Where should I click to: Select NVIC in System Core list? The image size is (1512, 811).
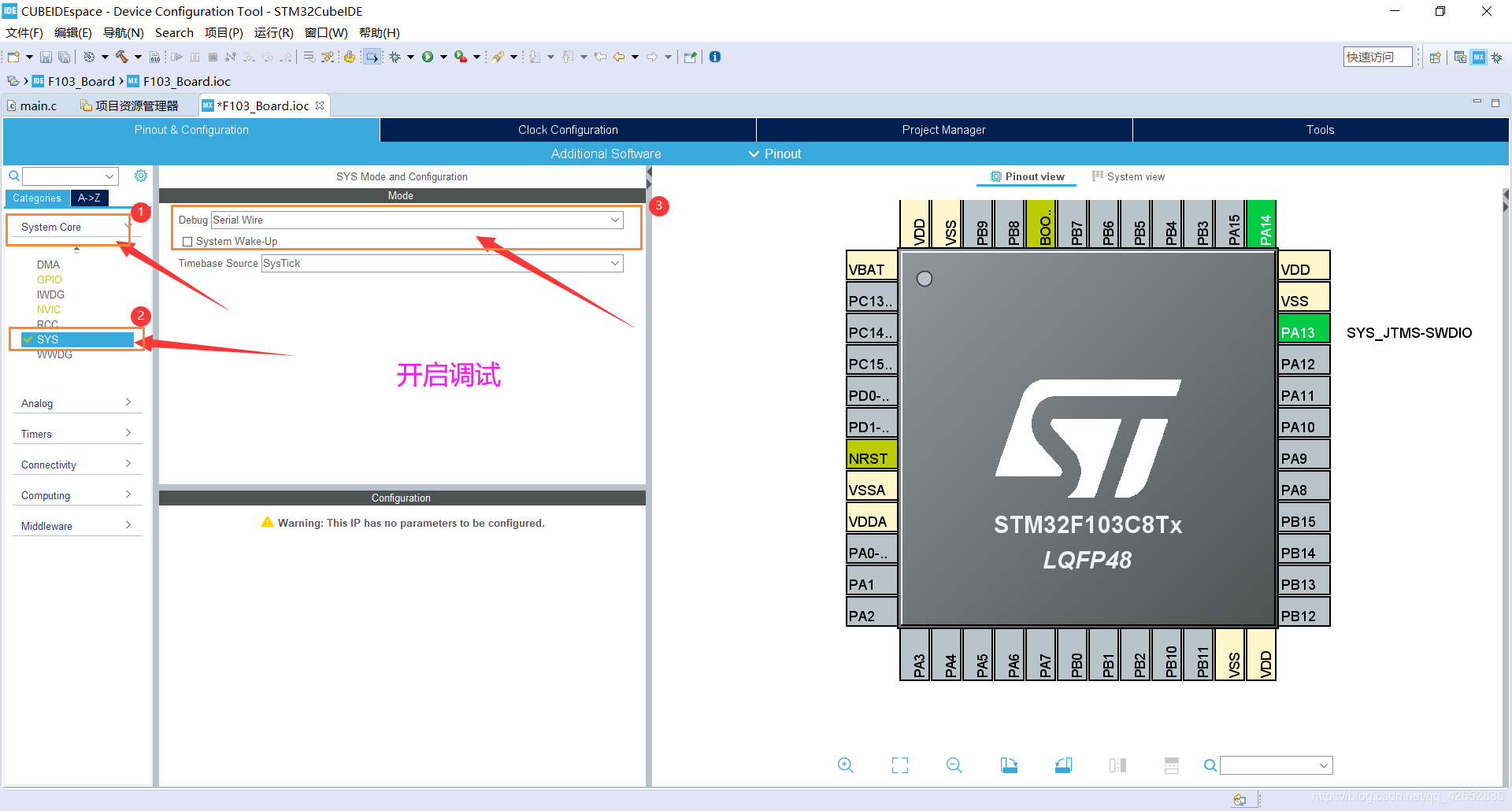48,309
